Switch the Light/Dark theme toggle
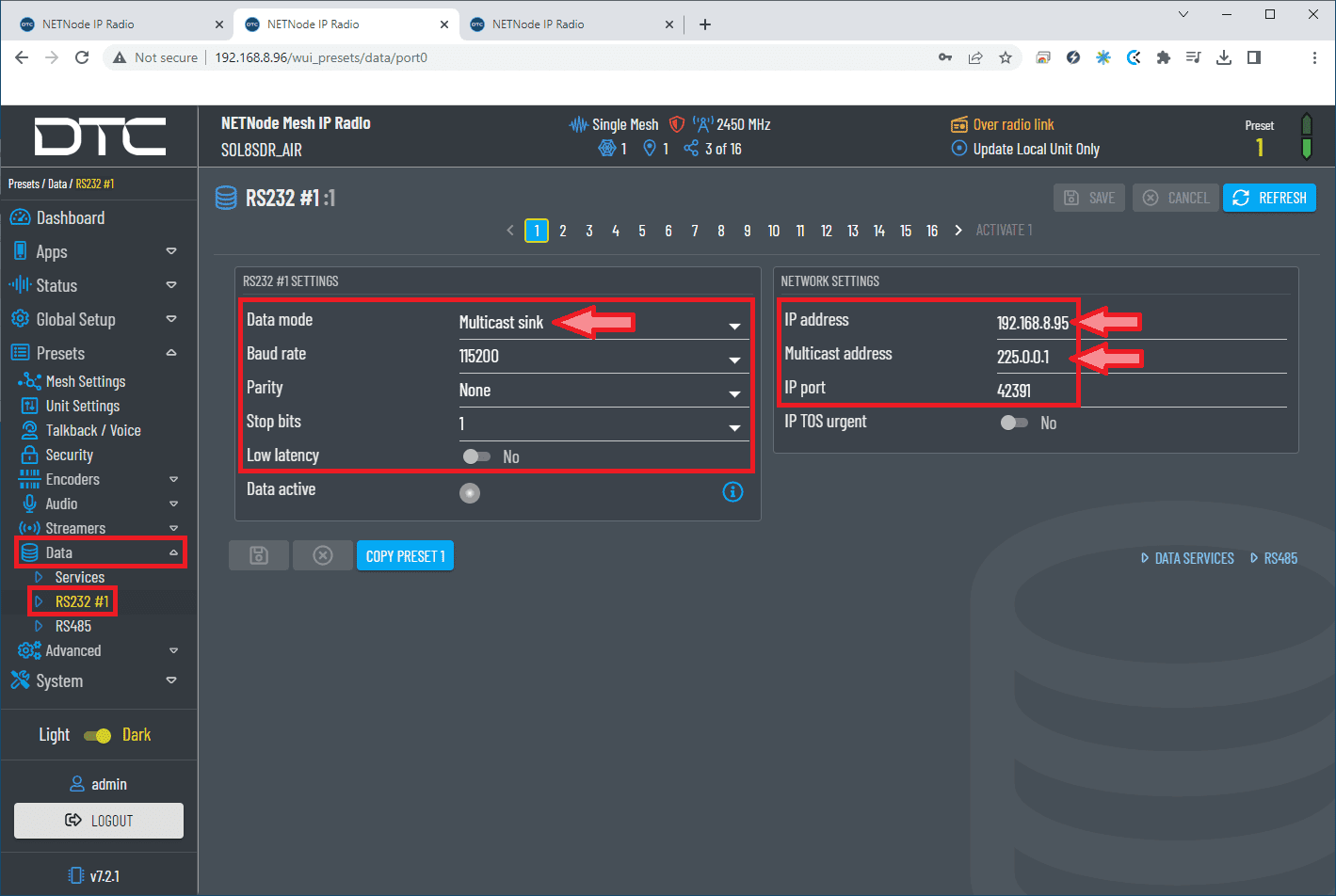This screenshot has height=896, width=1336. (x=98, y=736)
